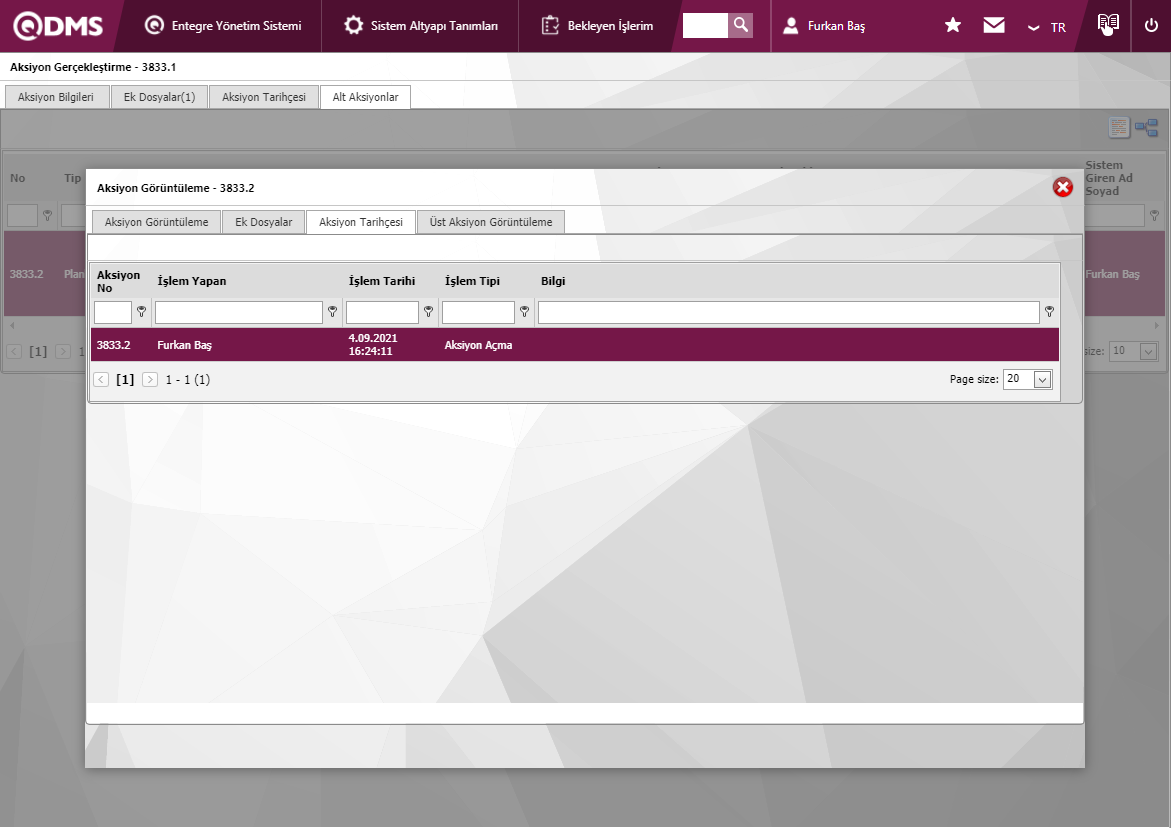The height and width of the screenshot is (828, 1171).
Task: Click funnel icon beside background rightmost filter
Action: point(1155,216)
